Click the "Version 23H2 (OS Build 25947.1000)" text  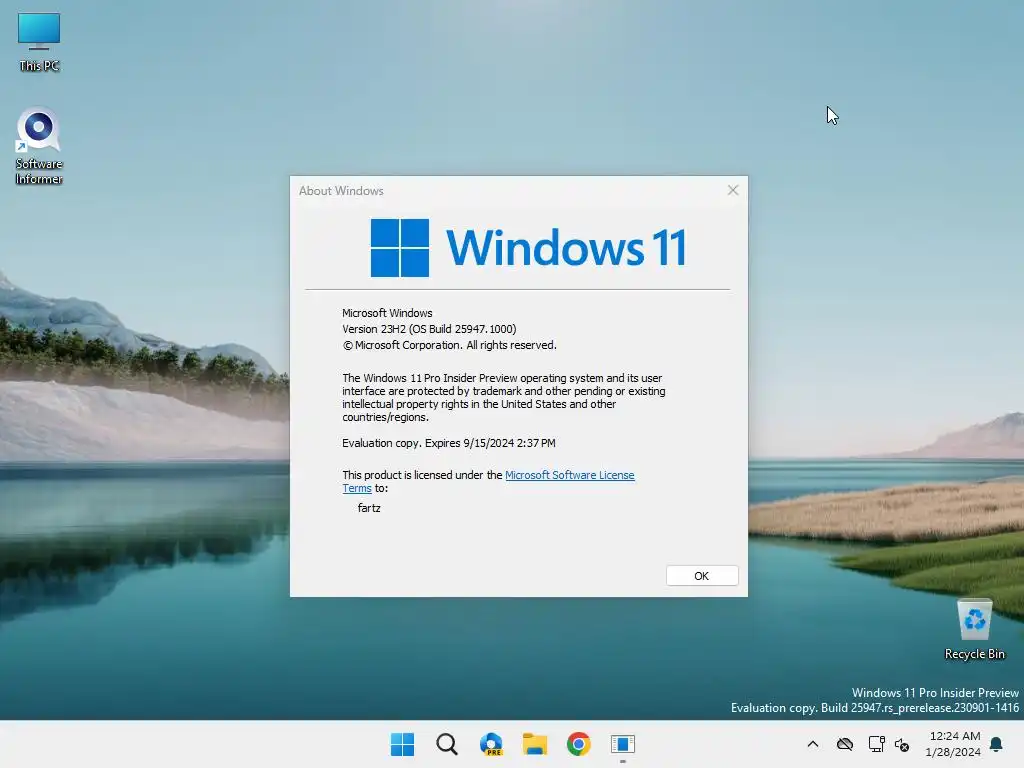point(429,329)
